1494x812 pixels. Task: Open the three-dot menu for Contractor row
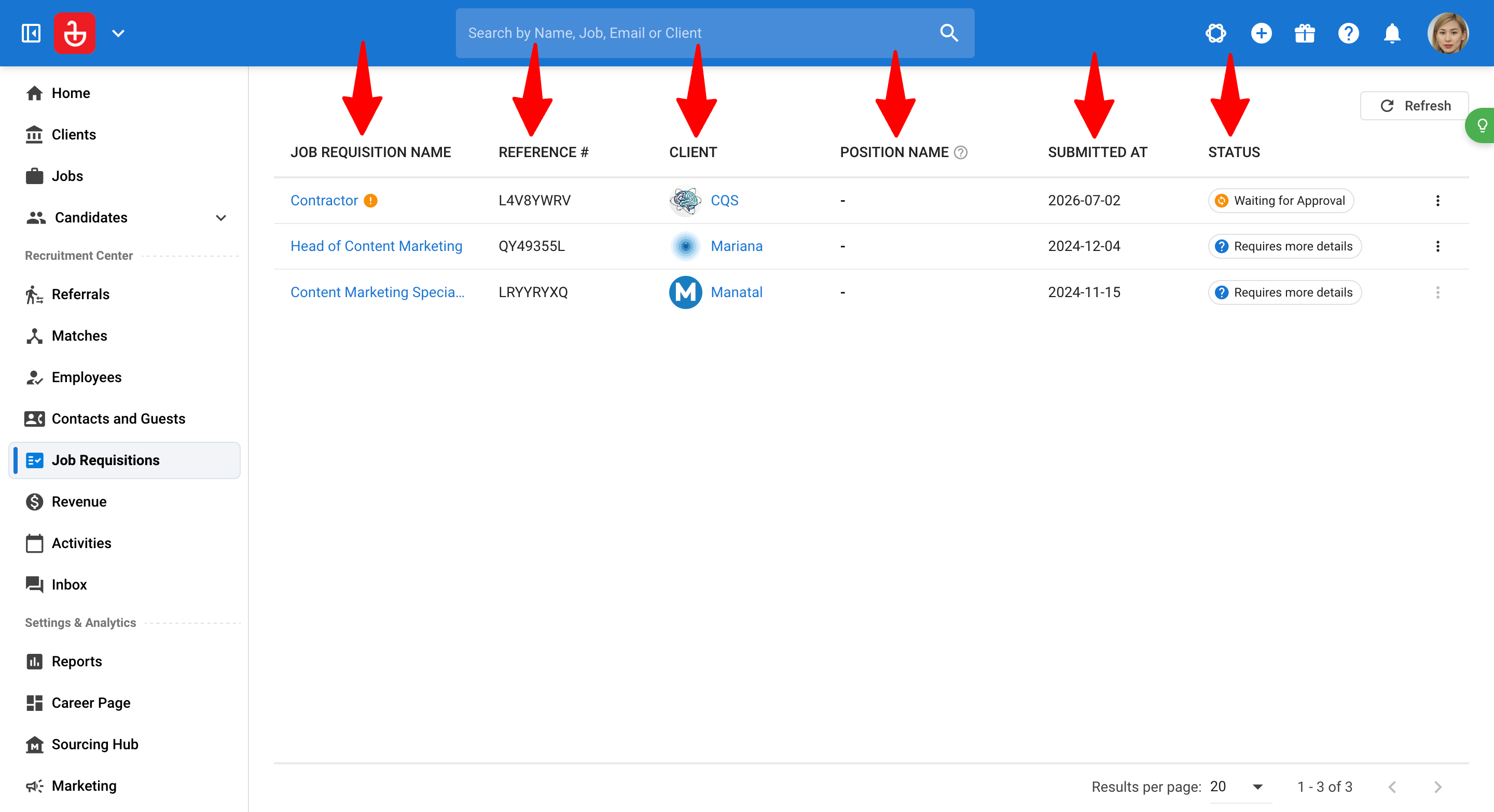click(x=1437, y=201)
